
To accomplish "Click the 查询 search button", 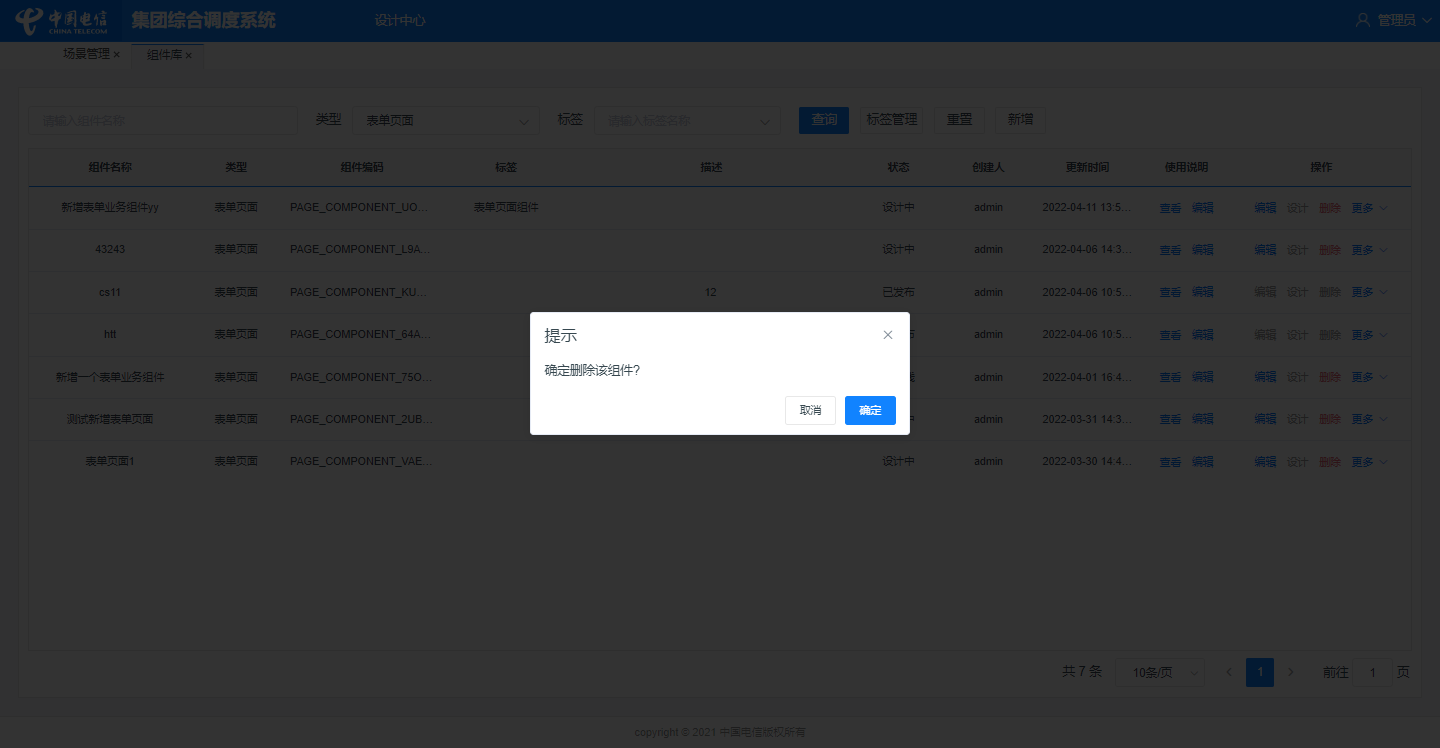I will click(x=824, y=120).
